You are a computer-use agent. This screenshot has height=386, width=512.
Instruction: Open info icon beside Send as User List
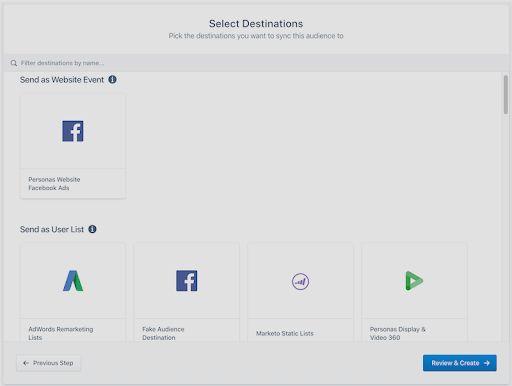92,229
